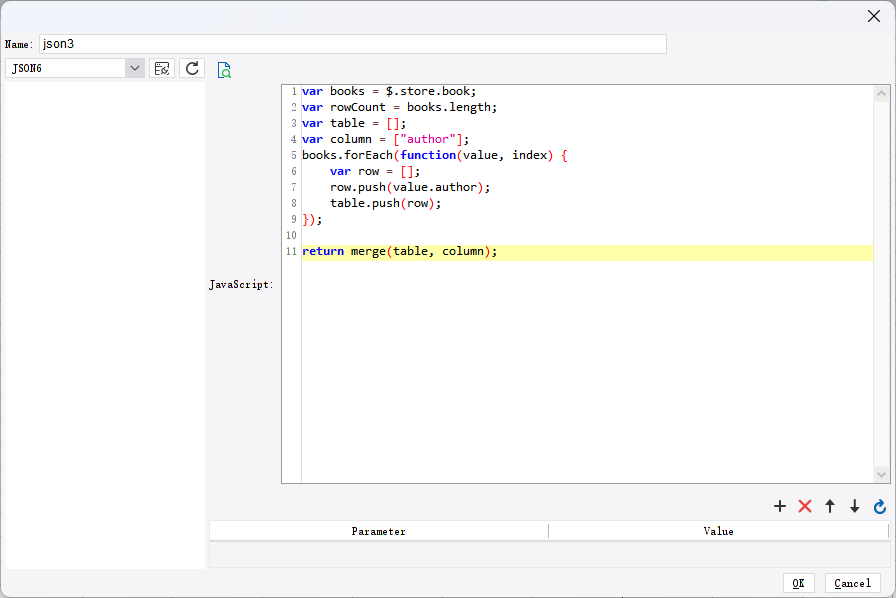Move parameter up with up arrow
896x598 pixels.
click(x=830, y=507)
